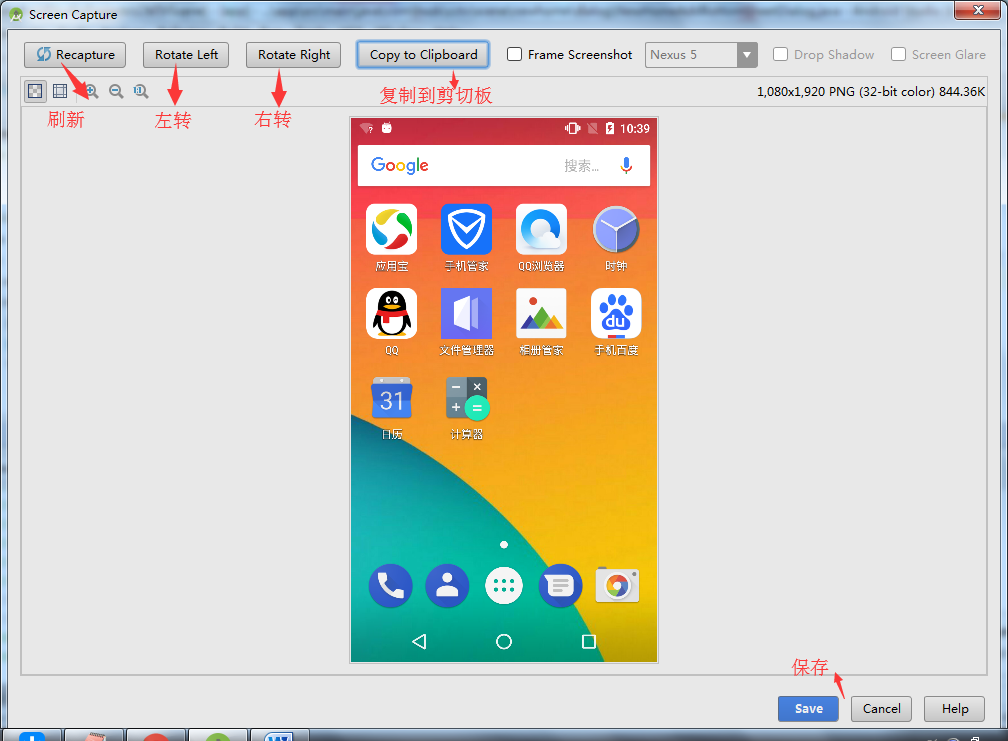This screenshot has width=1008, height=741.
Task: Click the Google search bar in phone preview
Action: click(x=503, y=165)
